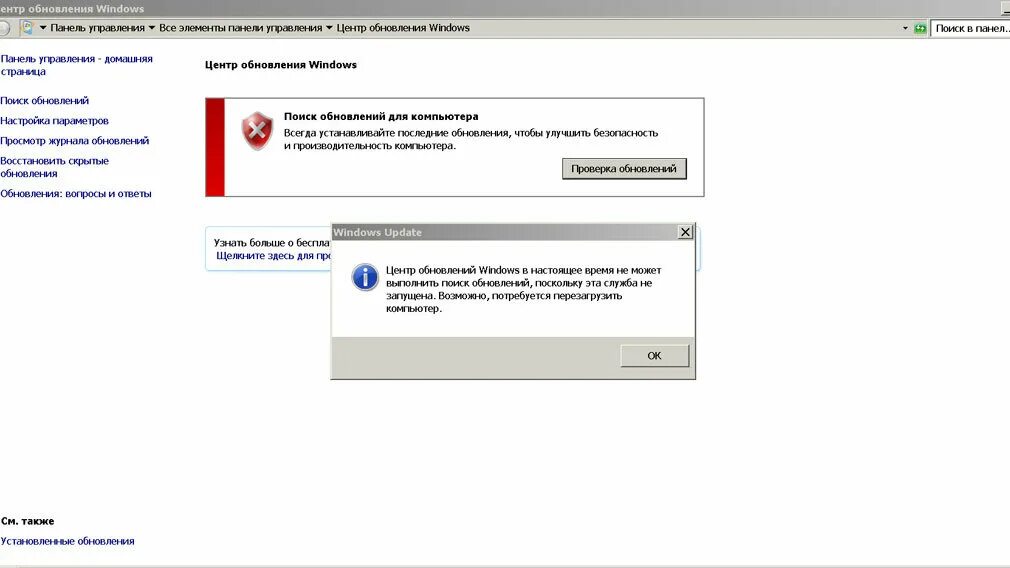Open the Установленные обновления link
Screen dimensions: 1010x568
[68, 541]
